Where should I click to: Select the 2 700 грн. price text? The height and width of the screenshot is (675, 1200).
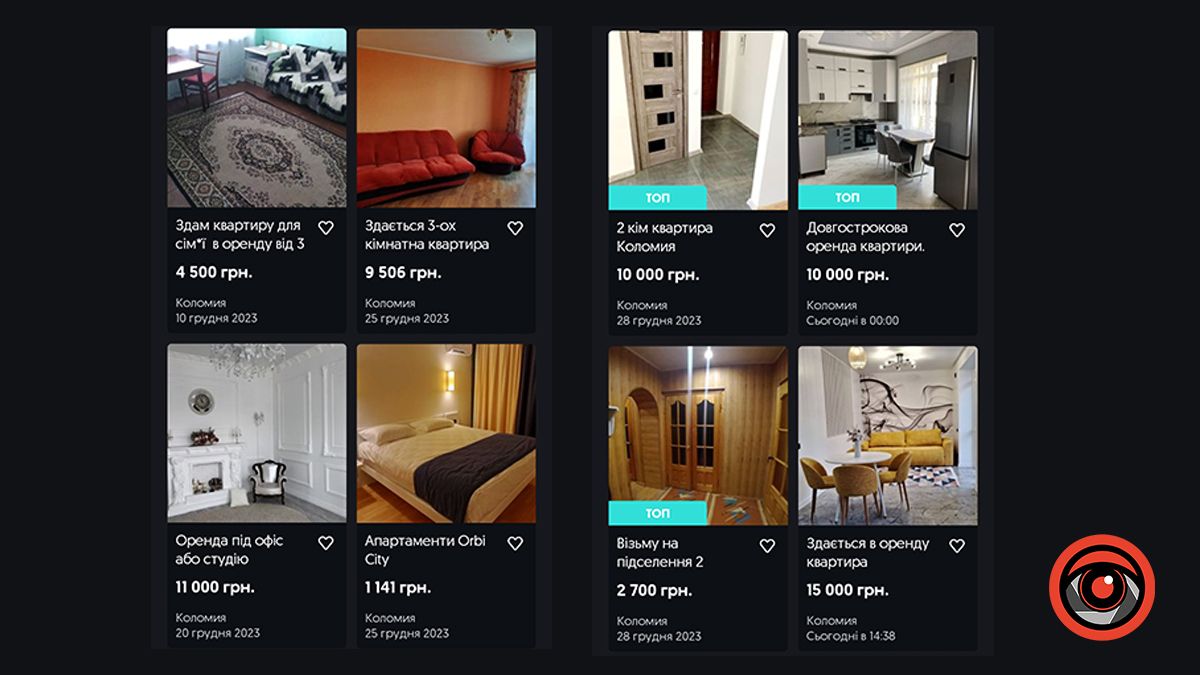(657, 590)
